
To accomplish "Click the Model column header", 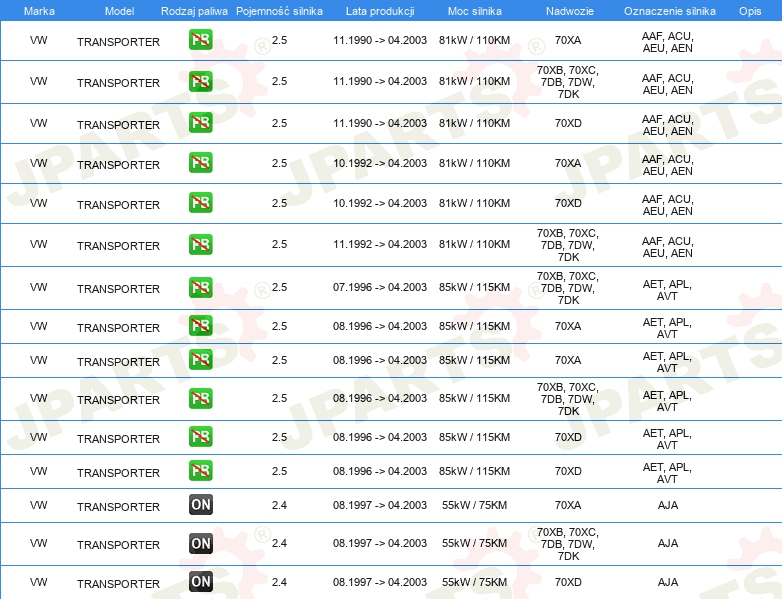I will 118,10.
